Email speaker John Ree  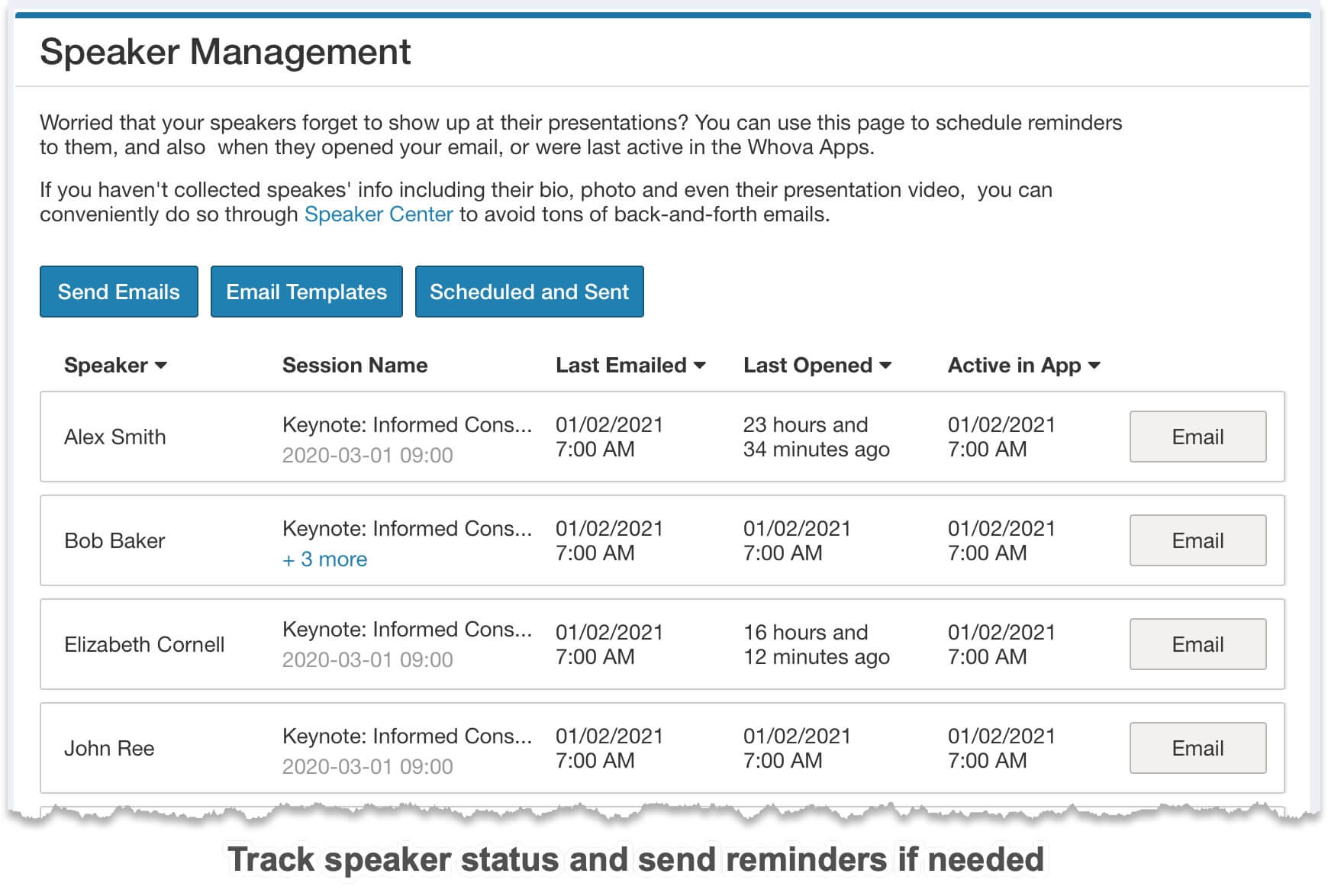coord(1197,748)
